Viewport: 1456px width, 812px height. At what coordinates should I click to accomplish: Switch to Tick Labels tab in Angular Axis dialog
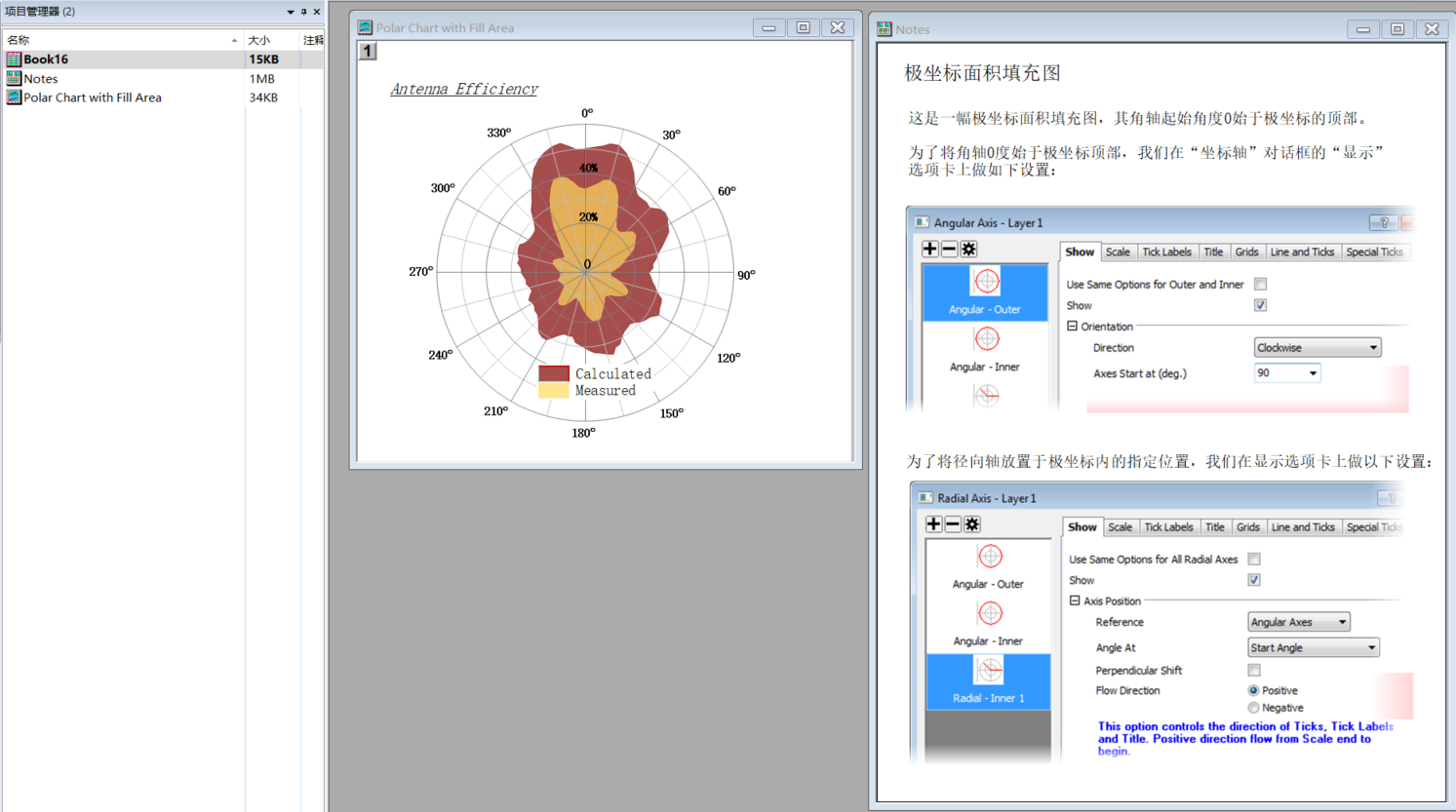pos(1166,252)
